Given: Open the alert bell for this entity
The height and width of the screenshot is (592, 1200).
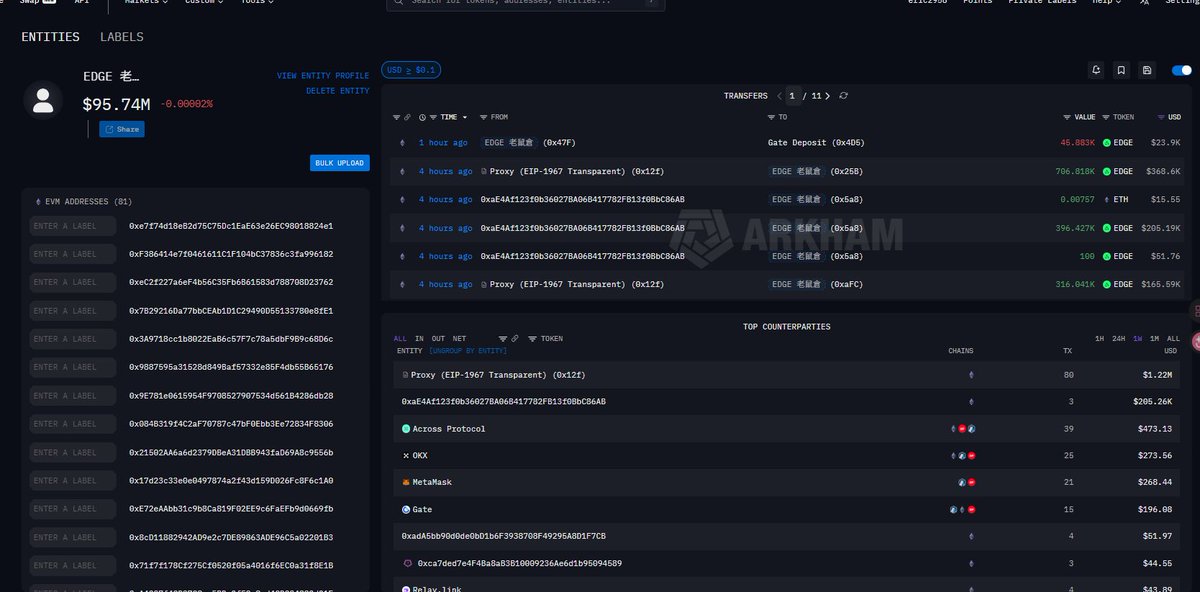Looking at the screenshot, I should click(x=1097, y=70).
